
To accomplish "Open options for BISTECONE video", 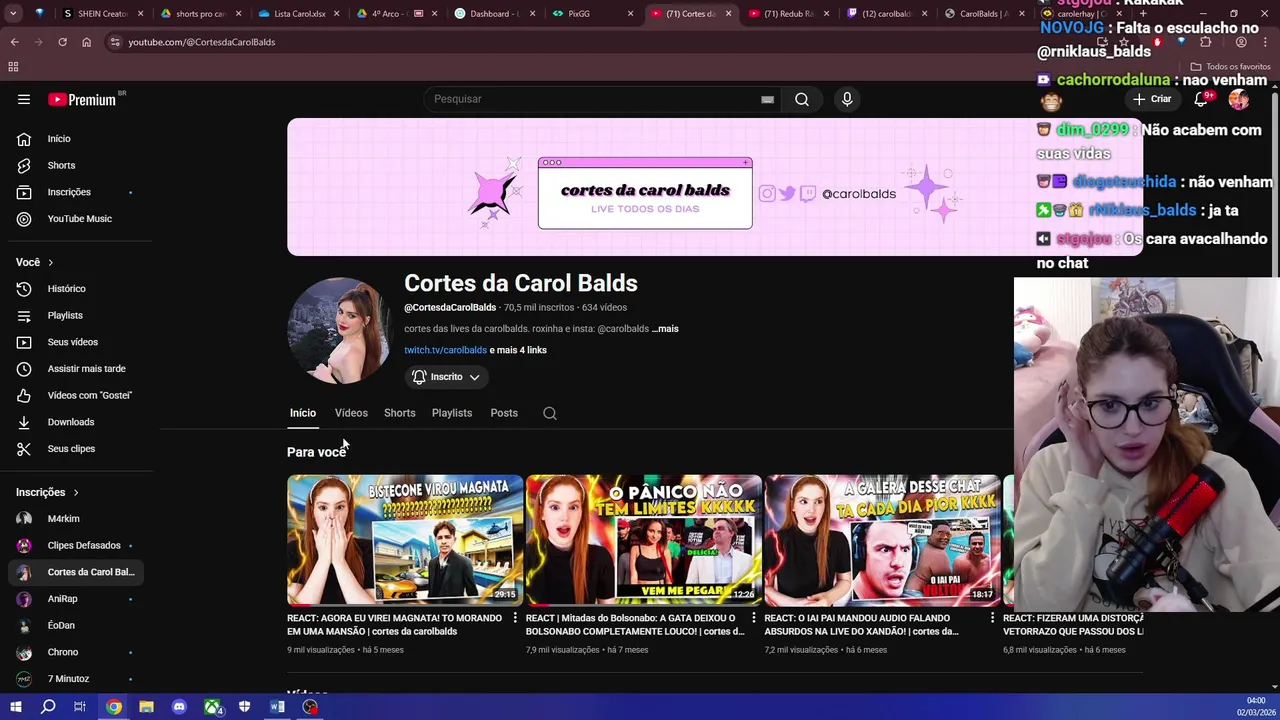I will 515,619.
